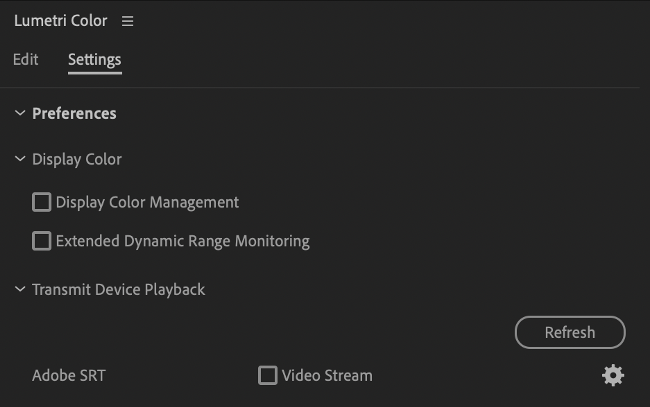Check the Video Stream checkbox
Viewport: 650px width, 407px height.
[x=267, y=376]
